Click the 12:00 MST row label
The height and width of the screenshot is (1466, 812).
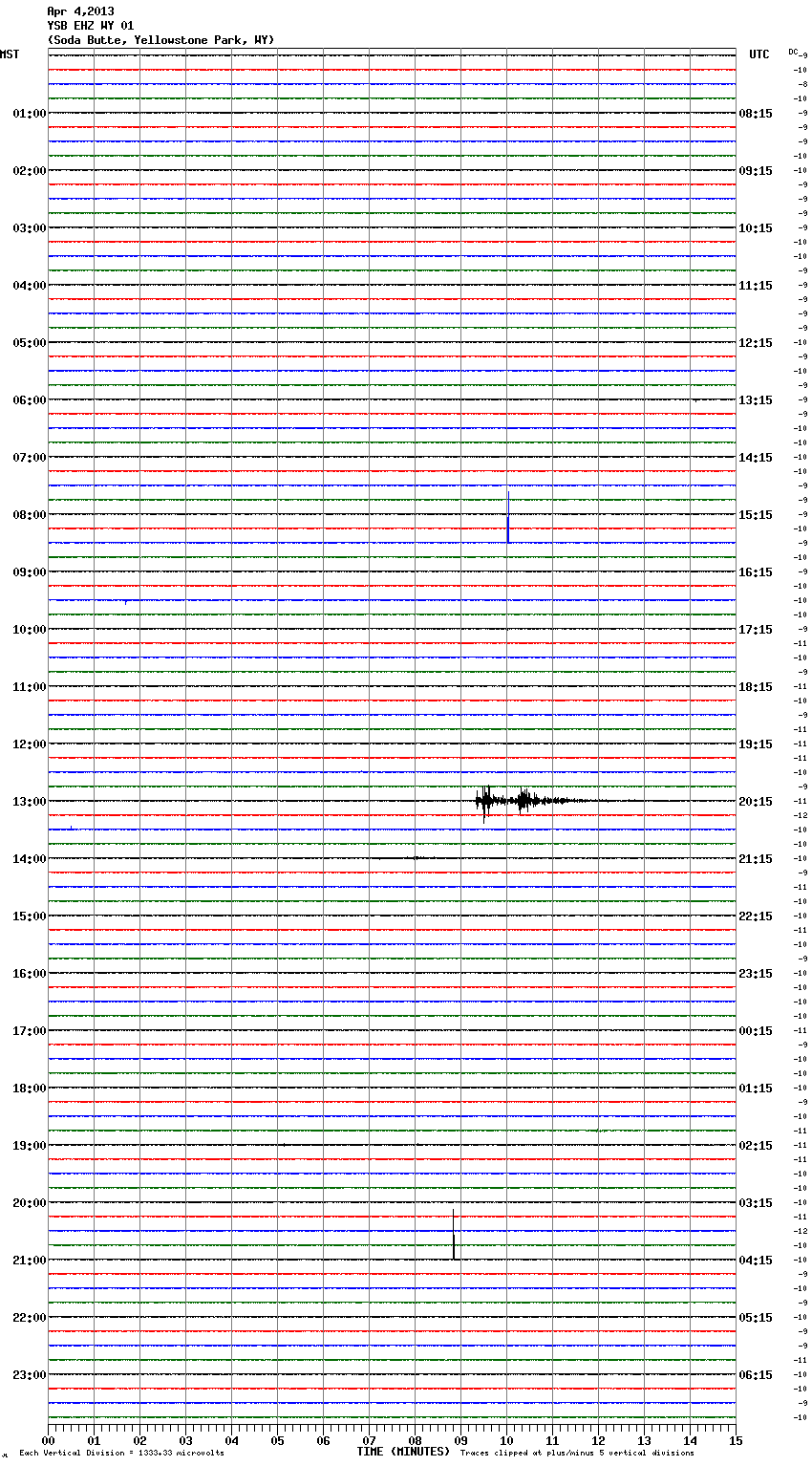pos(29,744)
